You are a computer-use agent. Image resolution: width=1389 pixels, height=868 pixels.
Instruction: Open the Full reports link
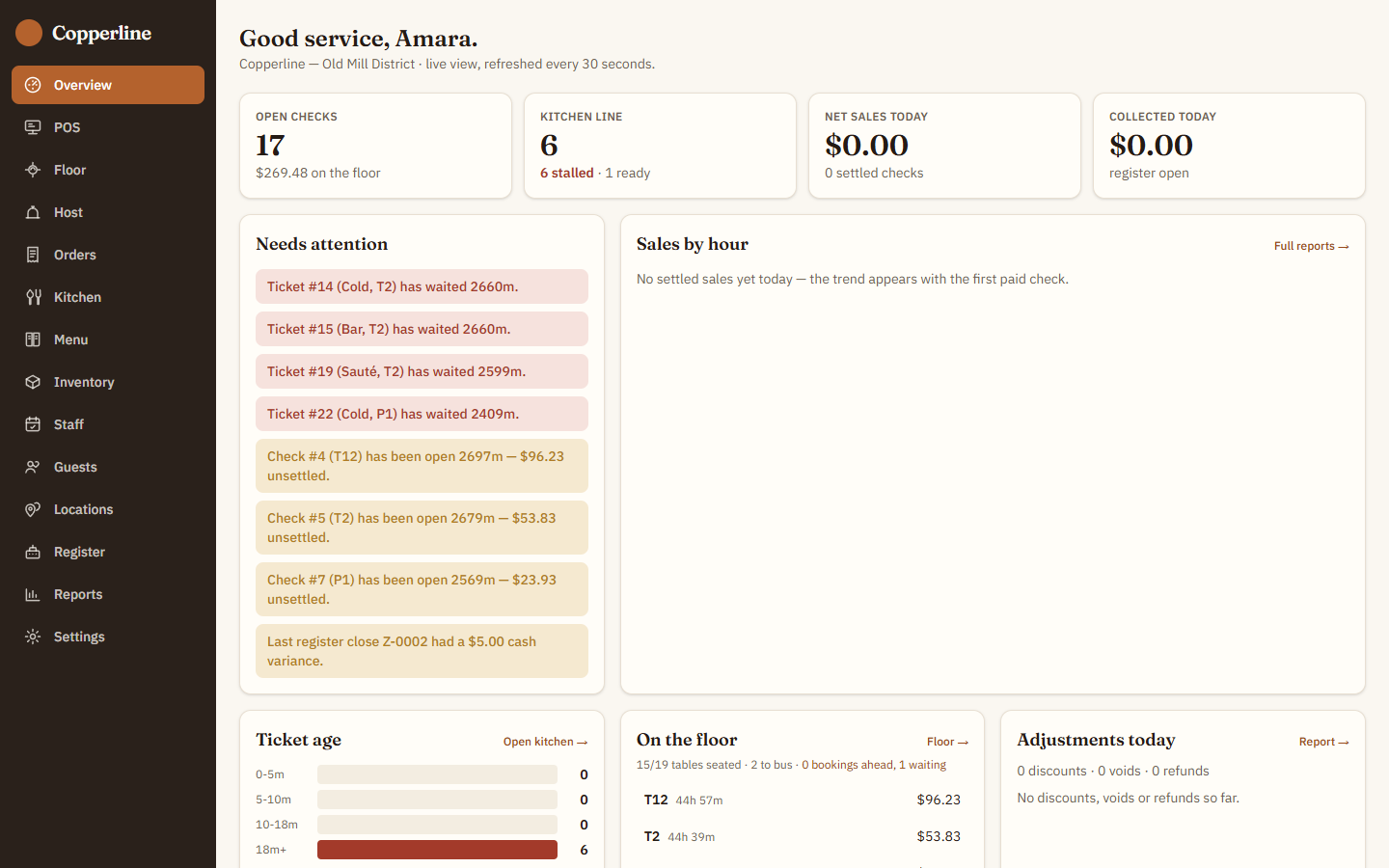click(x=1311, y=246)
